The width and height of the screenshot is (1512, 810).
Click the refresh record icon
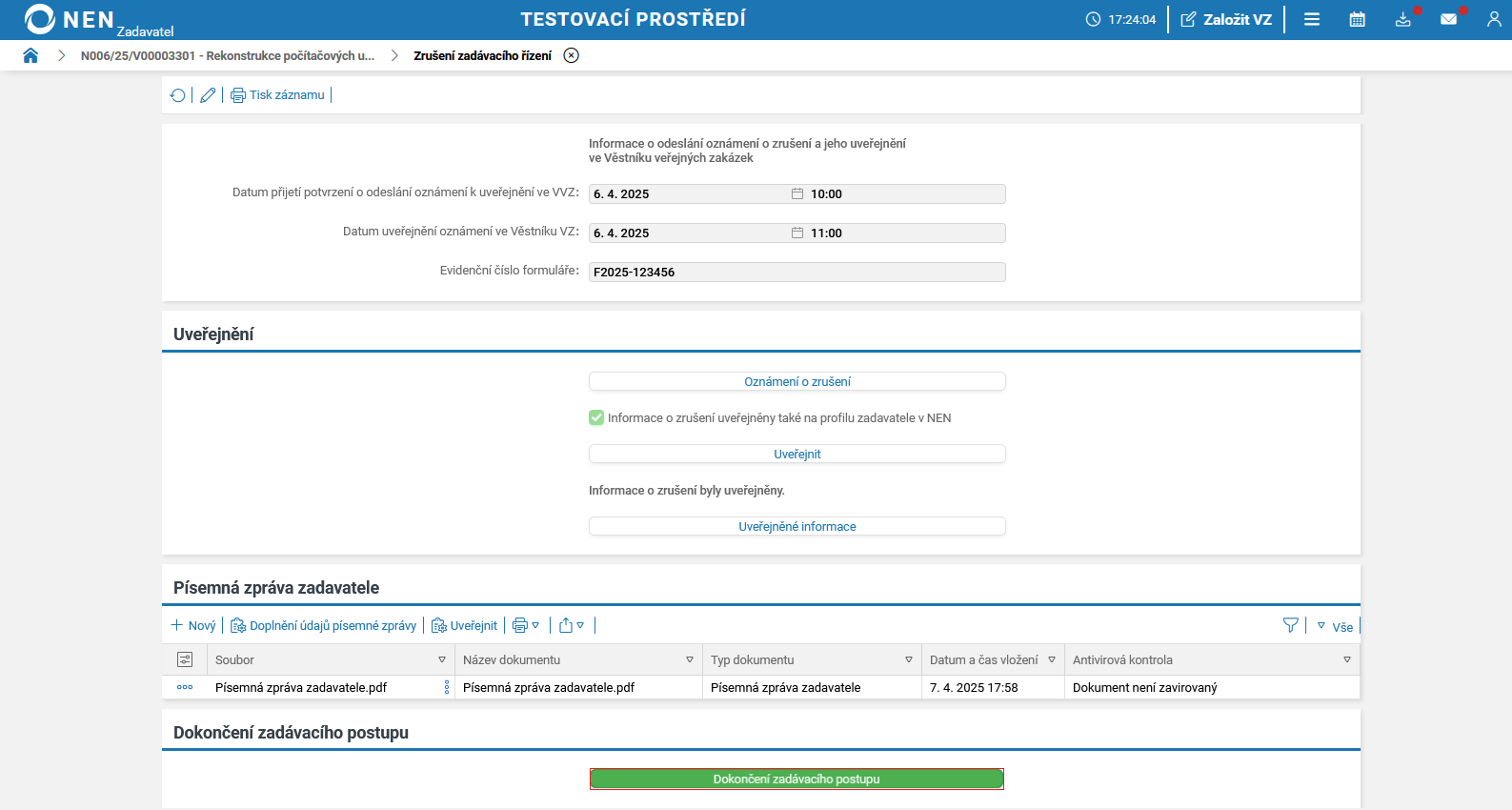coord(177,95)
